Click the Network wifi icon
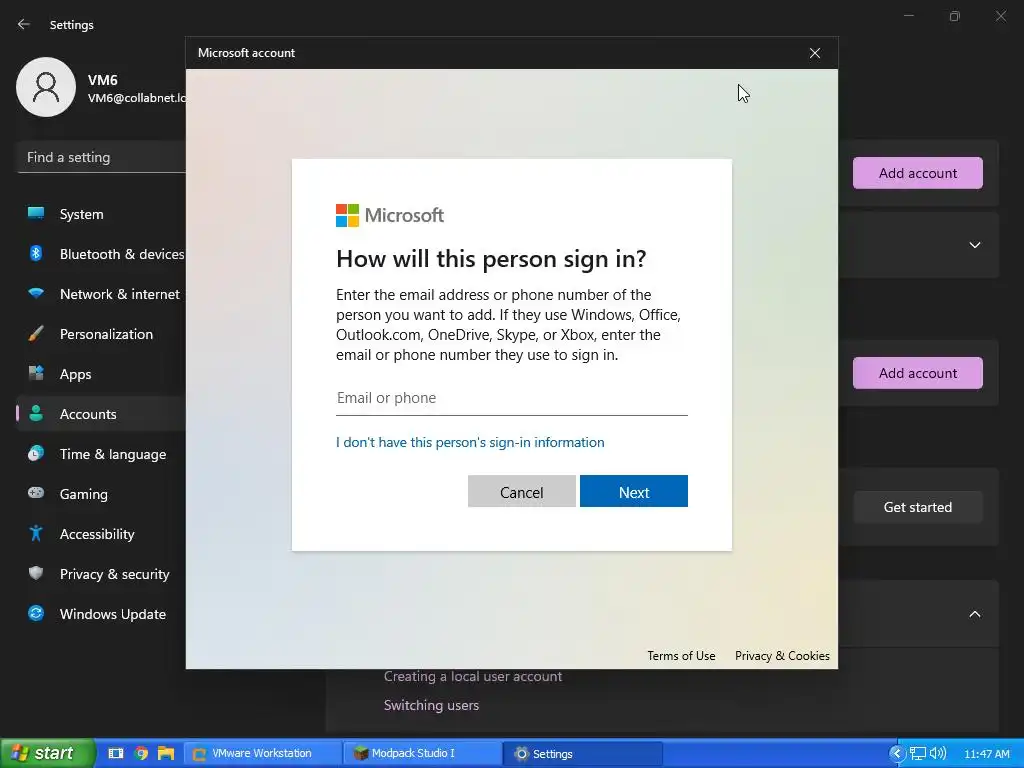Image resolution: width=1024 pixels, height=768 pixels. 36,293
